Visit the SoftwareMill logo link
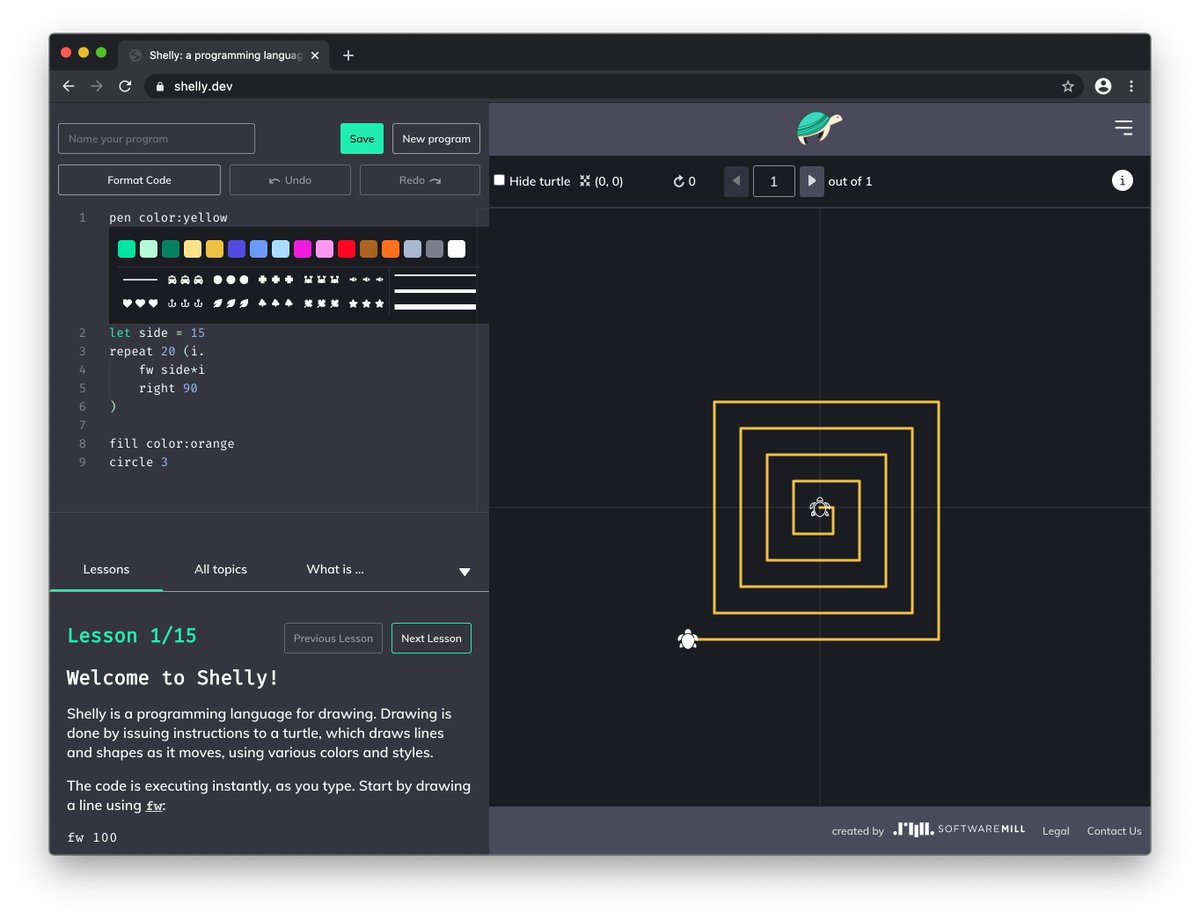Screen dimensions: 1200x920 pyautogui.click(x=959, y=829)
